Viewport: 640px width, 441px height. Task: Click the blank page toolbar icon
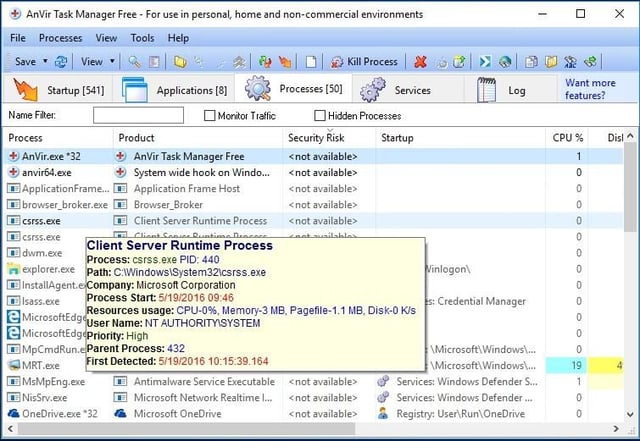311,62
